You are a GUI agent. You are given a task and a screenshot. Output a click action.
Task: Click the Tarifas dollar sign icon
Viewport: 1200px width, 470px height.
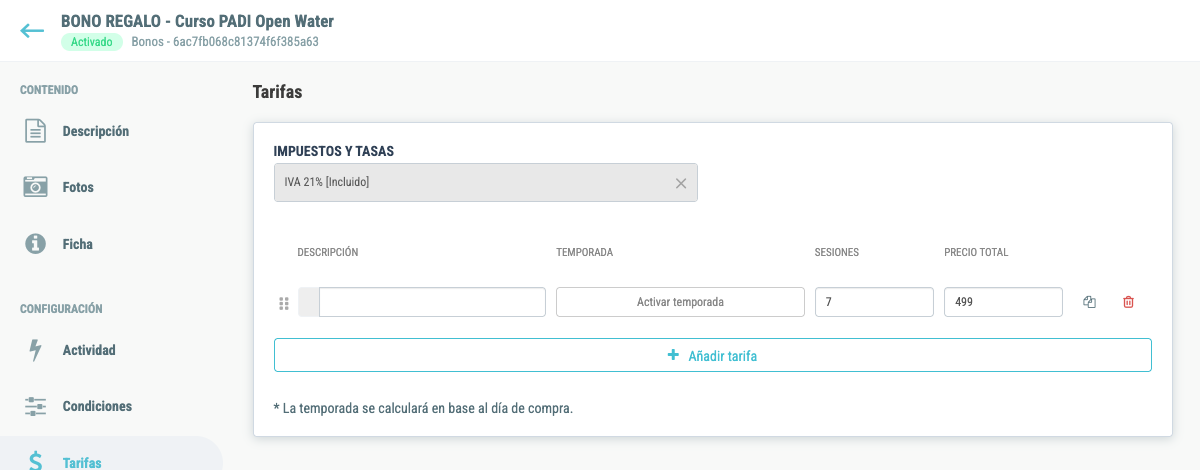coord(36,462)
